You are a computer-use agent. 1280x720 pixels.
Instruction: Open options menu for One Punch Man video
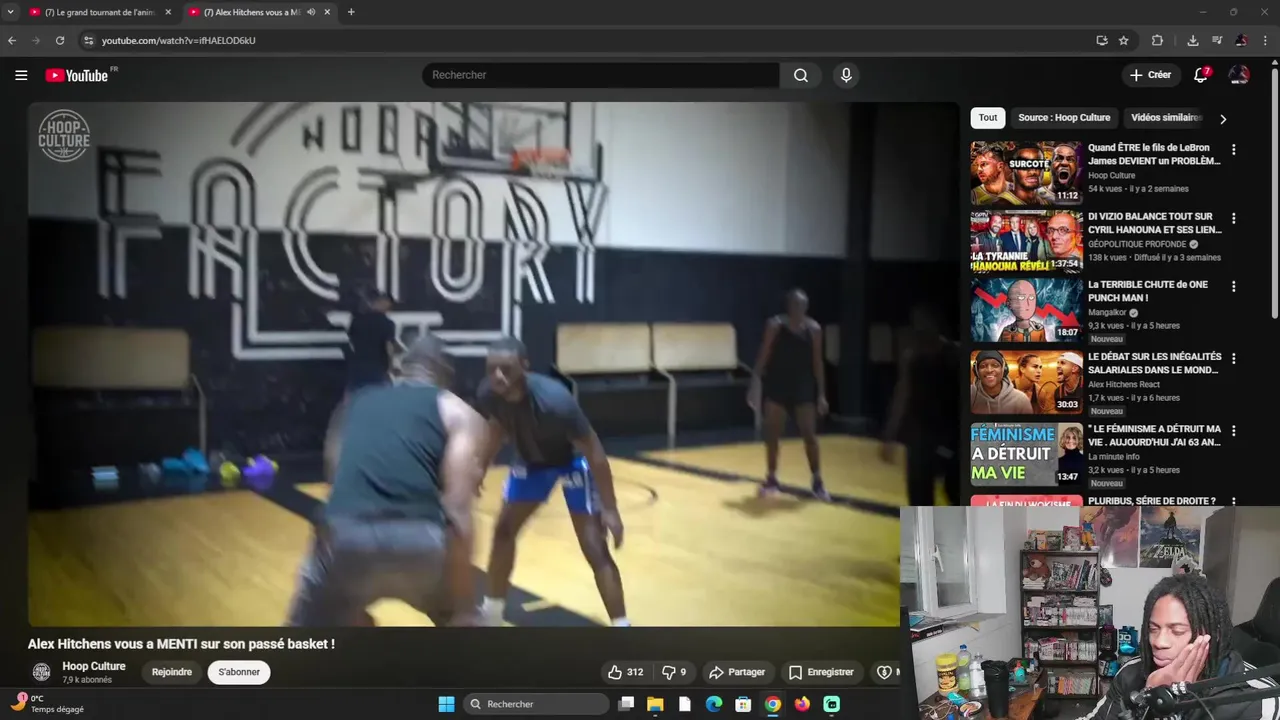[x=1233, y=286]
